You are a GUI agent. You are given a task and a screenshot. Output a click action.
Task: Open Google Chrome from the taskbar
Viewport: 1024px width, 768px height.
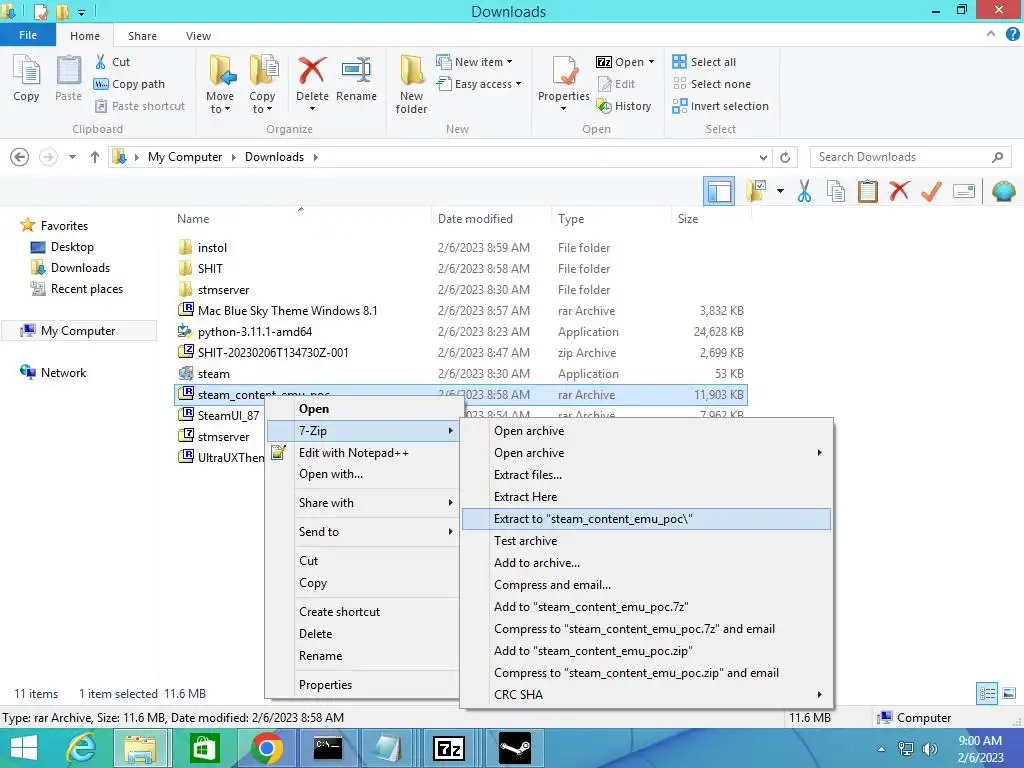coord(266,748)
